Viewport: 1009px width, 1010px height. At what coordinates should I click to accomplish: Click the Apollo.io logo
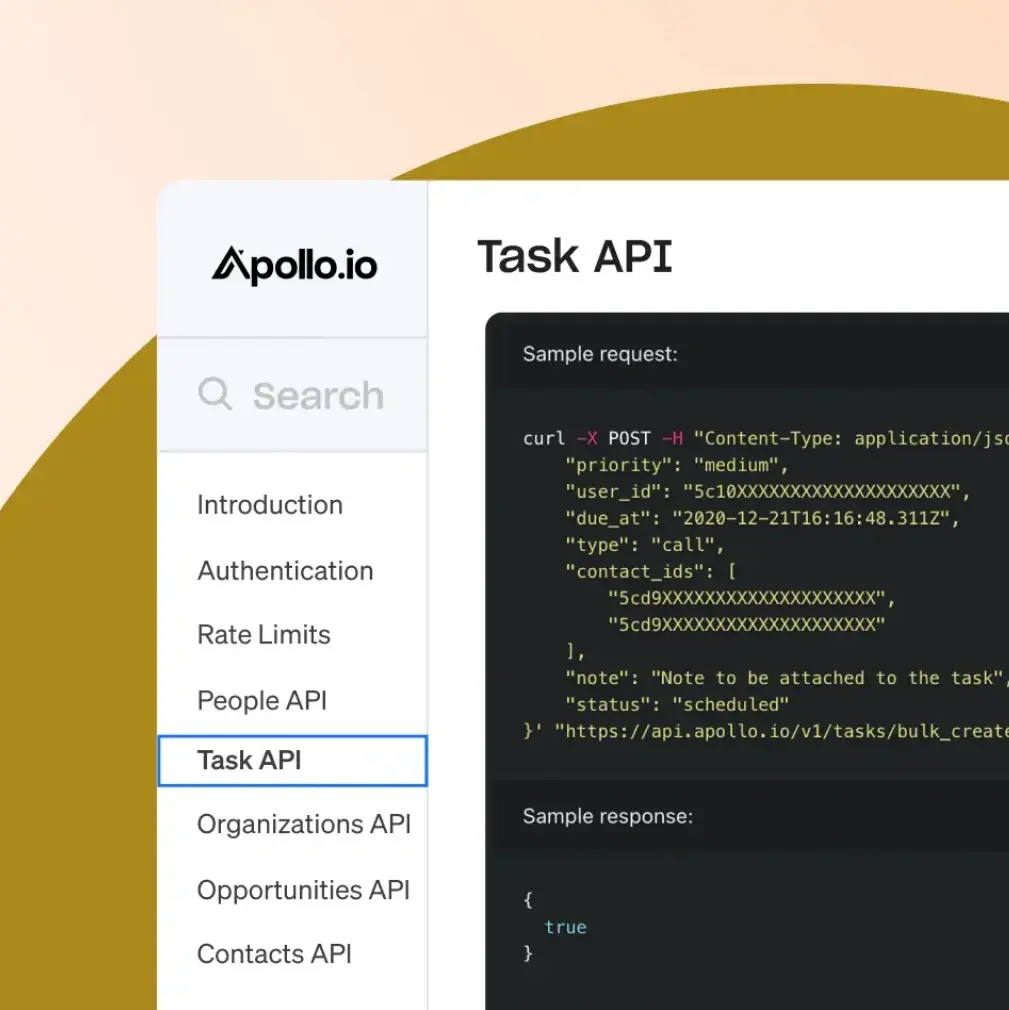293,264
